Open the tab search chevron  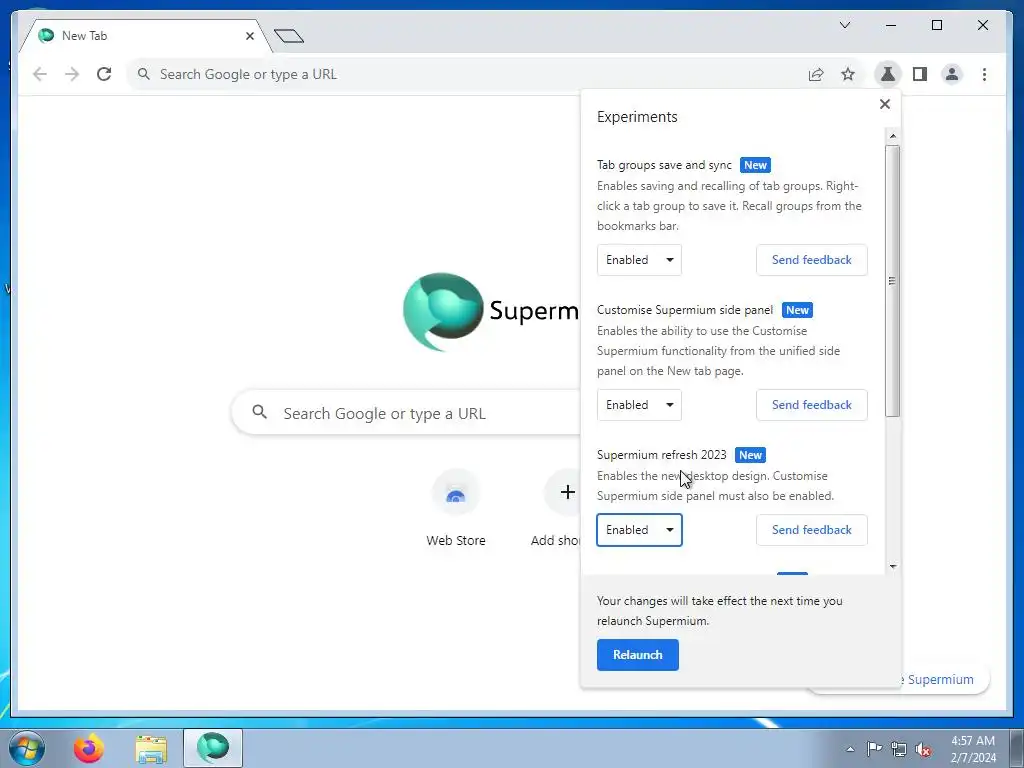point(845,25)
